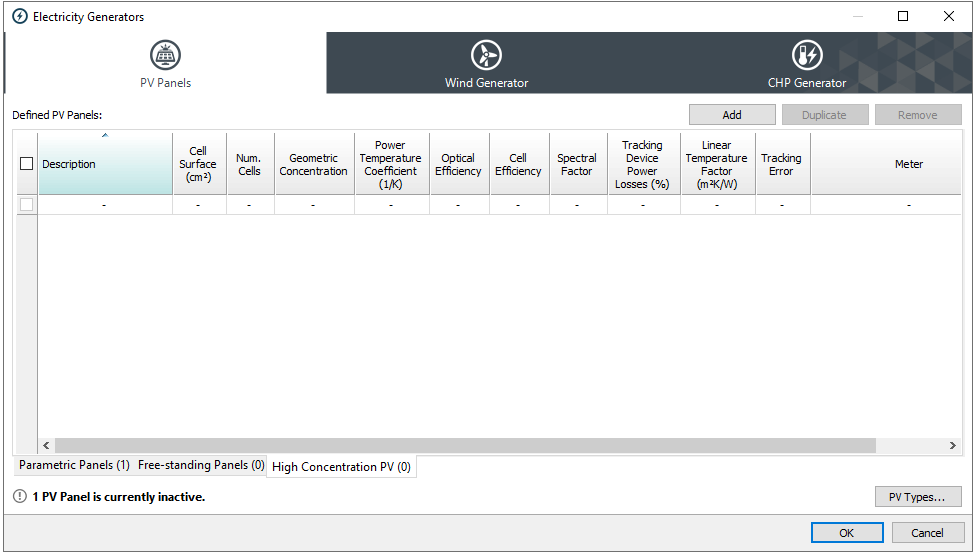Click the horizontal scrollbar thumb
This screenshot has height=557, width=978.
(465, 445)
